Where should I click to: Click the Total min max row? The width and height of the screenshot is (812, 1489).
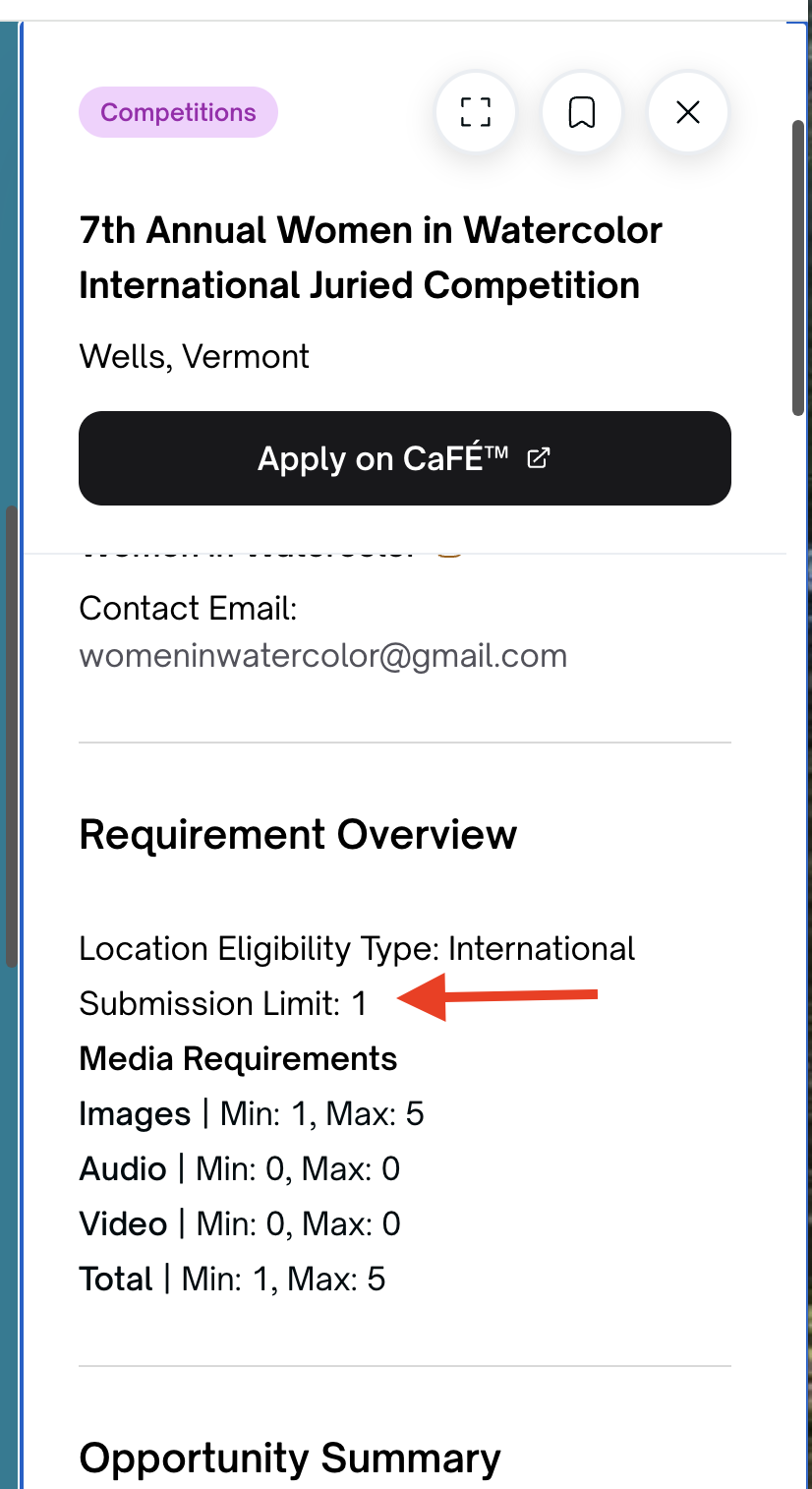[x=232, y=1279]
